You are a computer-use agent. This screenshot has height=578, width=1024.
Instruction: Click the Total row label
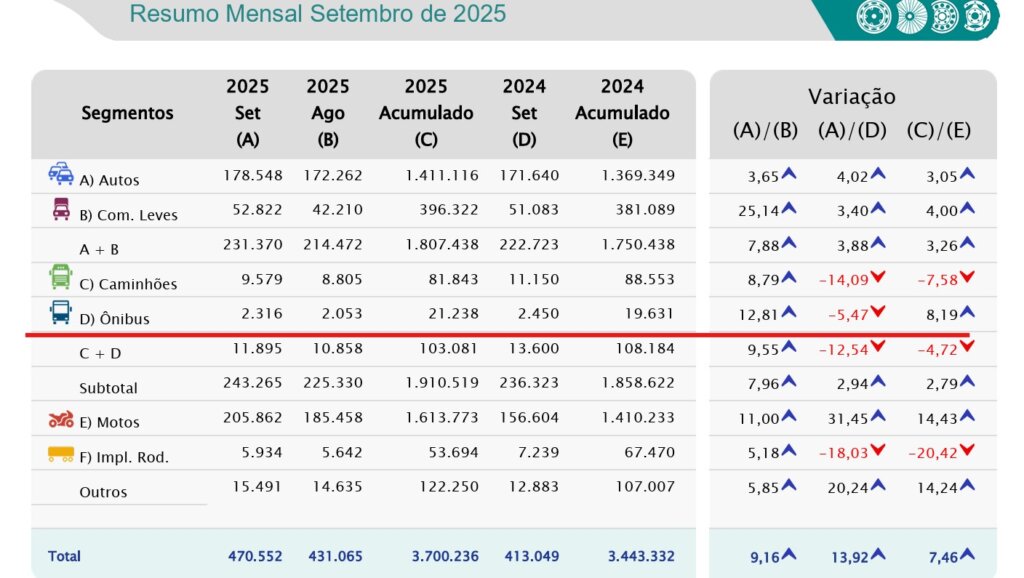click(x=64, y=556)
